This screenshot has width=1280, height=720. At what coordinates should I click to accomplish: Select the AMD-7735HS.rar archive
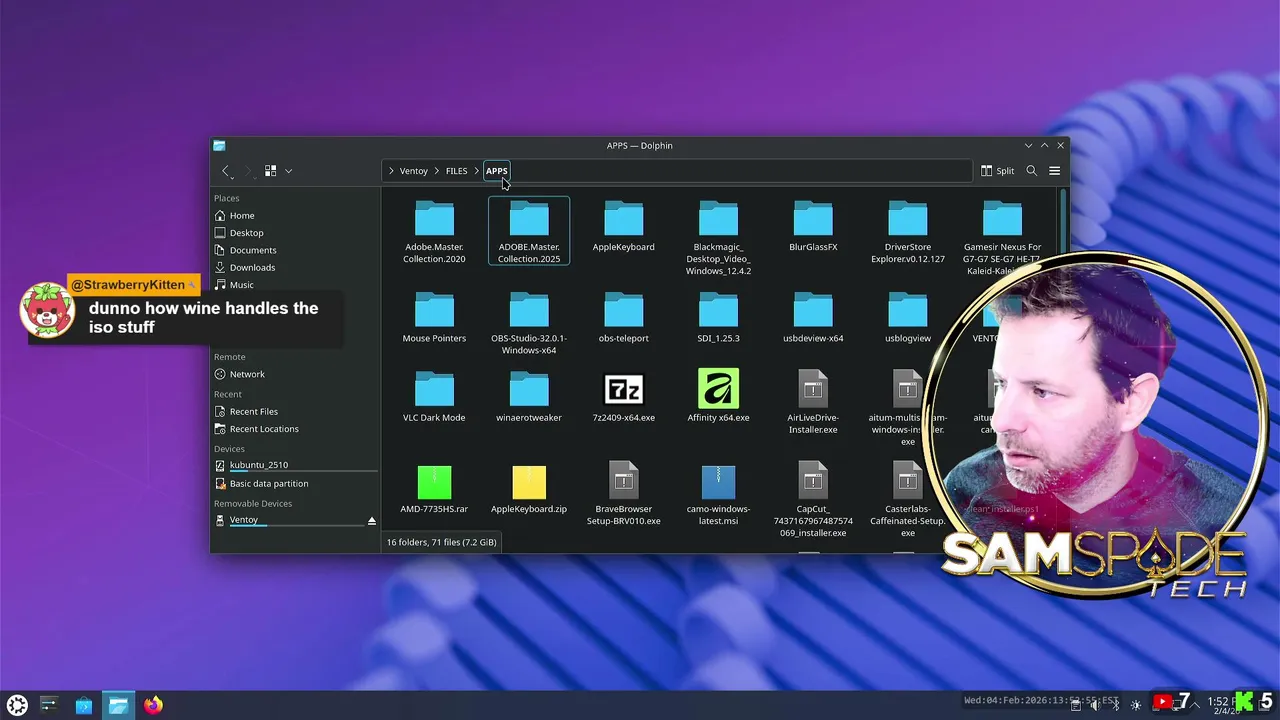coord(434,489)
